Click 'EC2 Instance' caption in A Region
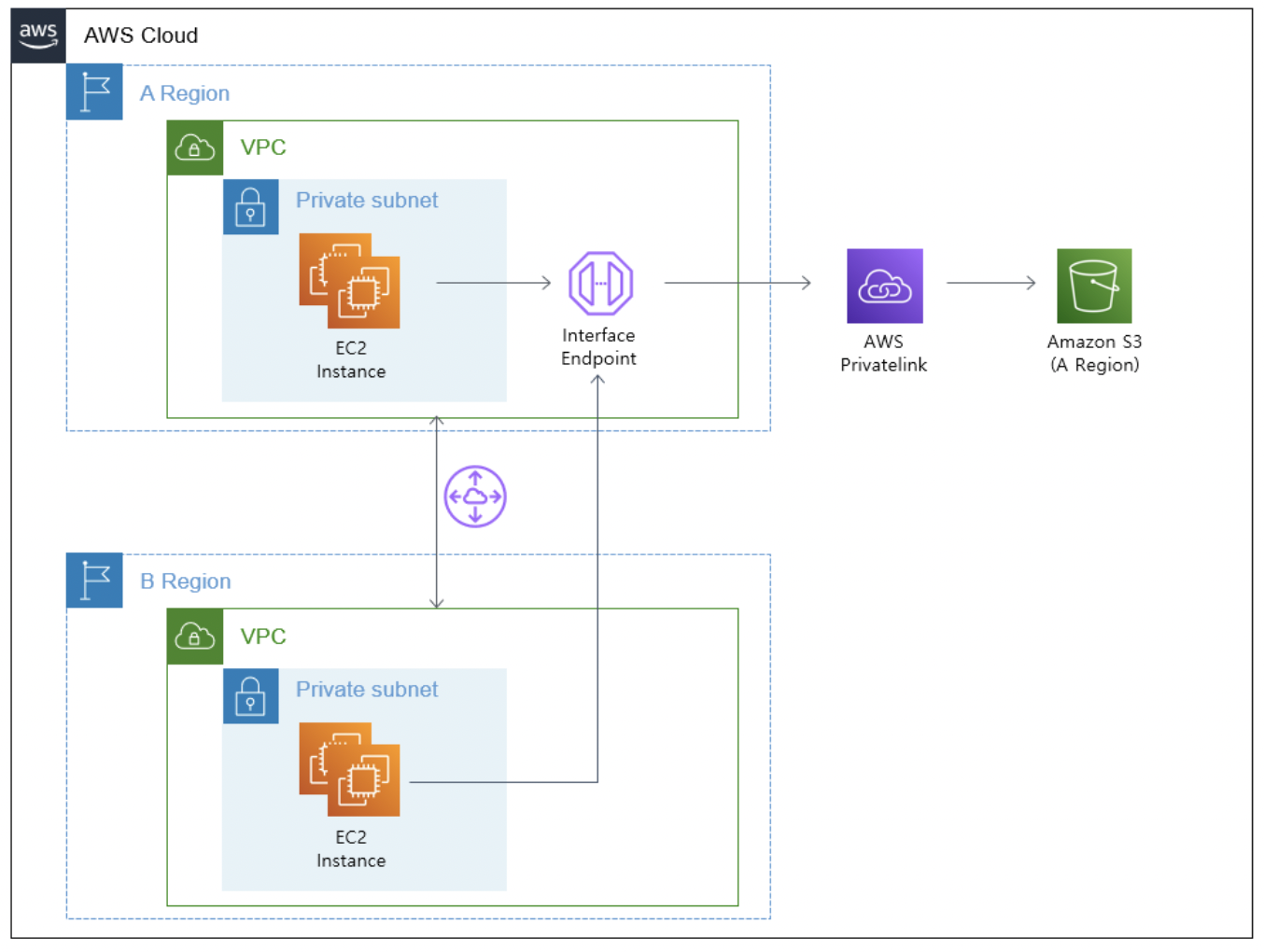This screenshot has height=952, width=1264. (351, 359)
